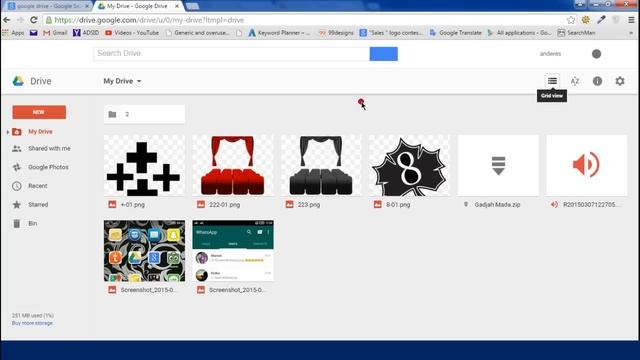
Task: Open the SearchMan bookmark
Action: click(576, 33)
